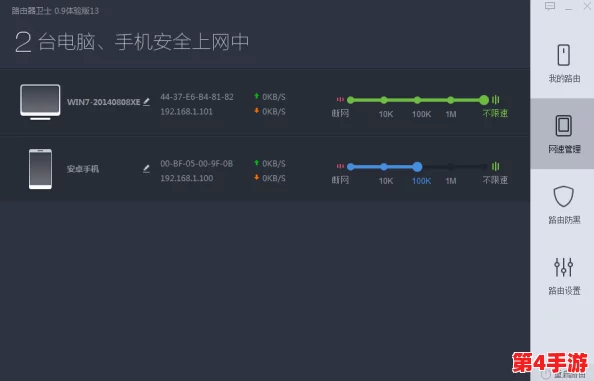The image size is (594, 381).
Task: Set 安卓手机 speed to 不限速
Action: pos(484,167)
